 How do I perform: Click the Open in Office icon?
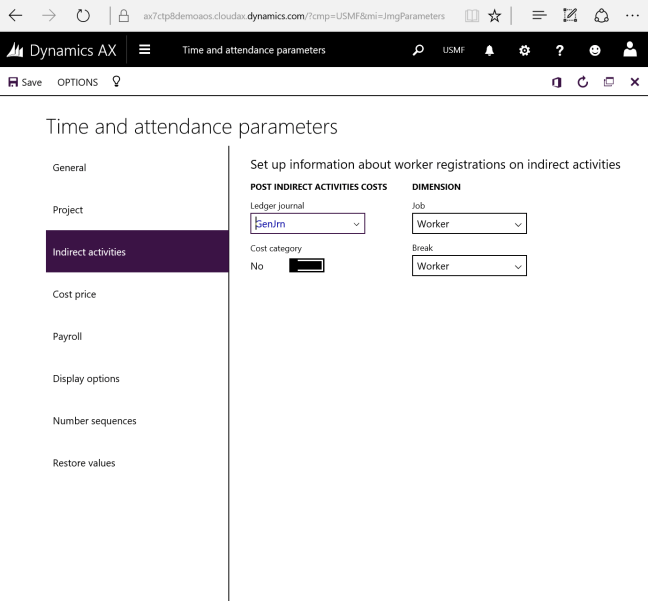pyautogui.click(x=557, y=82)
